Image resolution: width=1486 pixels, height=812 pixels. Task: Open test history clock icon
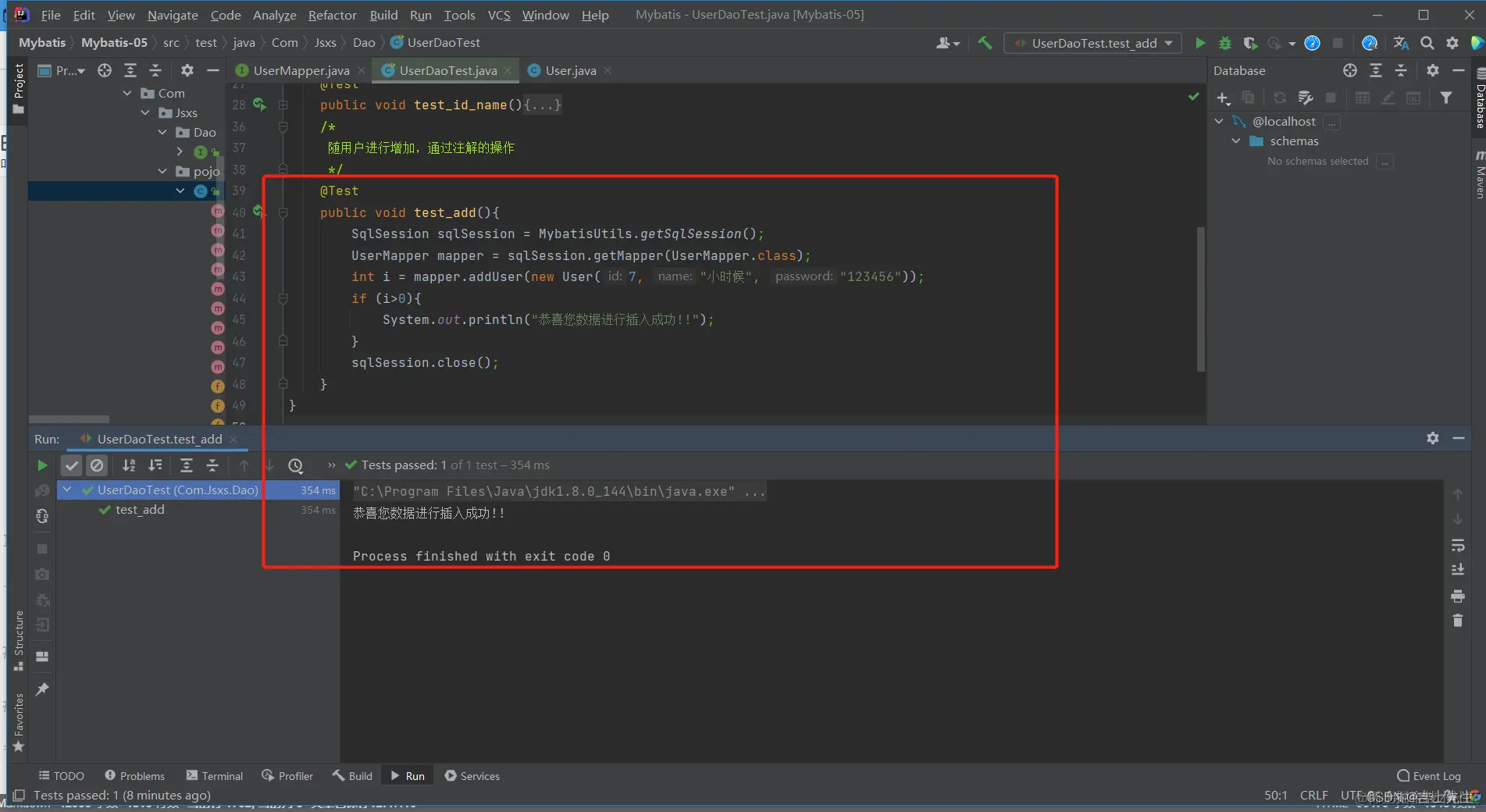pyautogui.click(x=295, y=465)
